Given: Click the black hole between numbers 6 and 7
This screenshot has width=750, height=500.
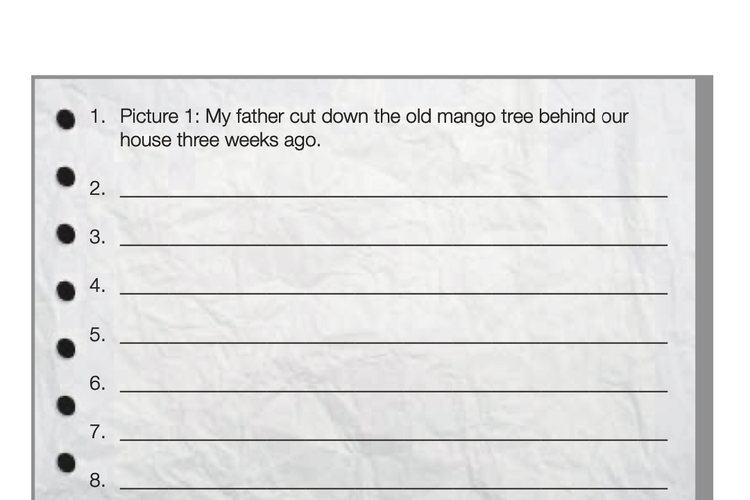Looking at the screenshot, I should [x=66, y=406].
